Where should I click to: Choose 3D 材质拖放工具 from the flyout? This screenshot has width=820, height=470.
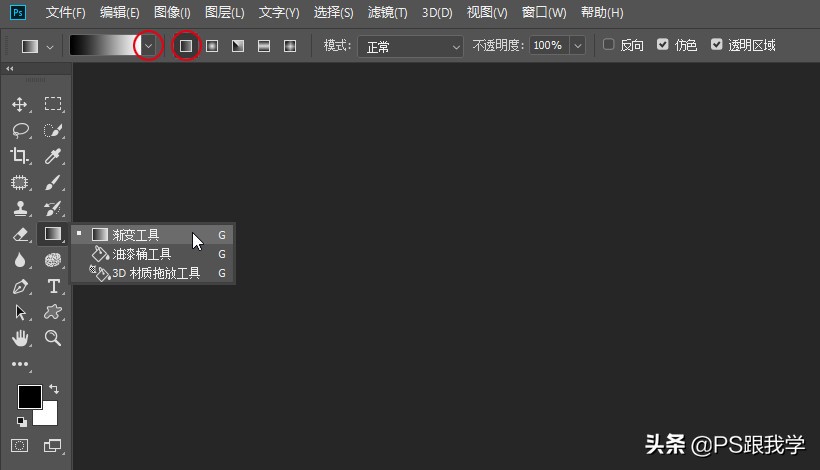coord(153,273)
